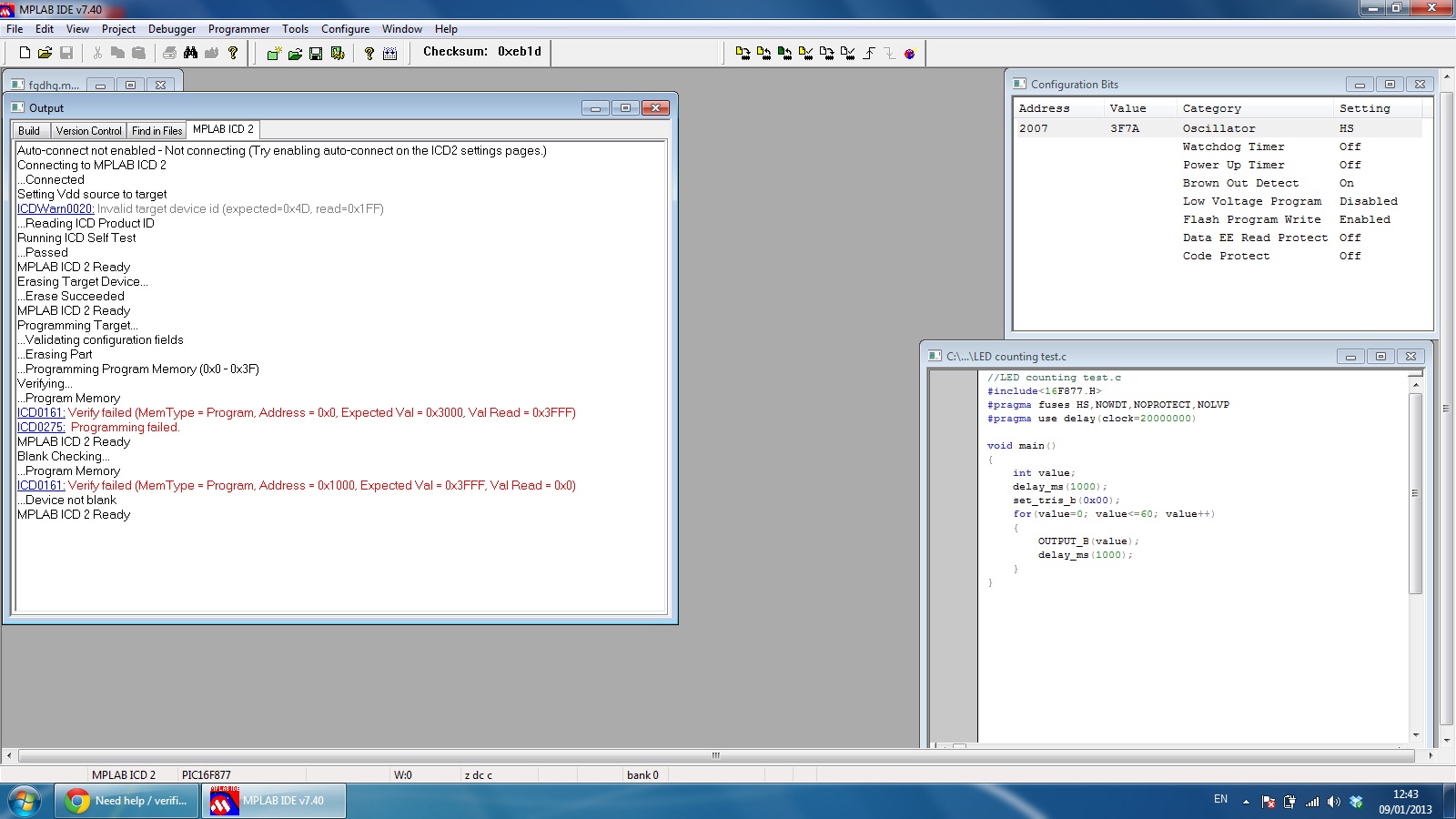
Task: Restore the minimized fgdhq project window
Action: point(130,85)
